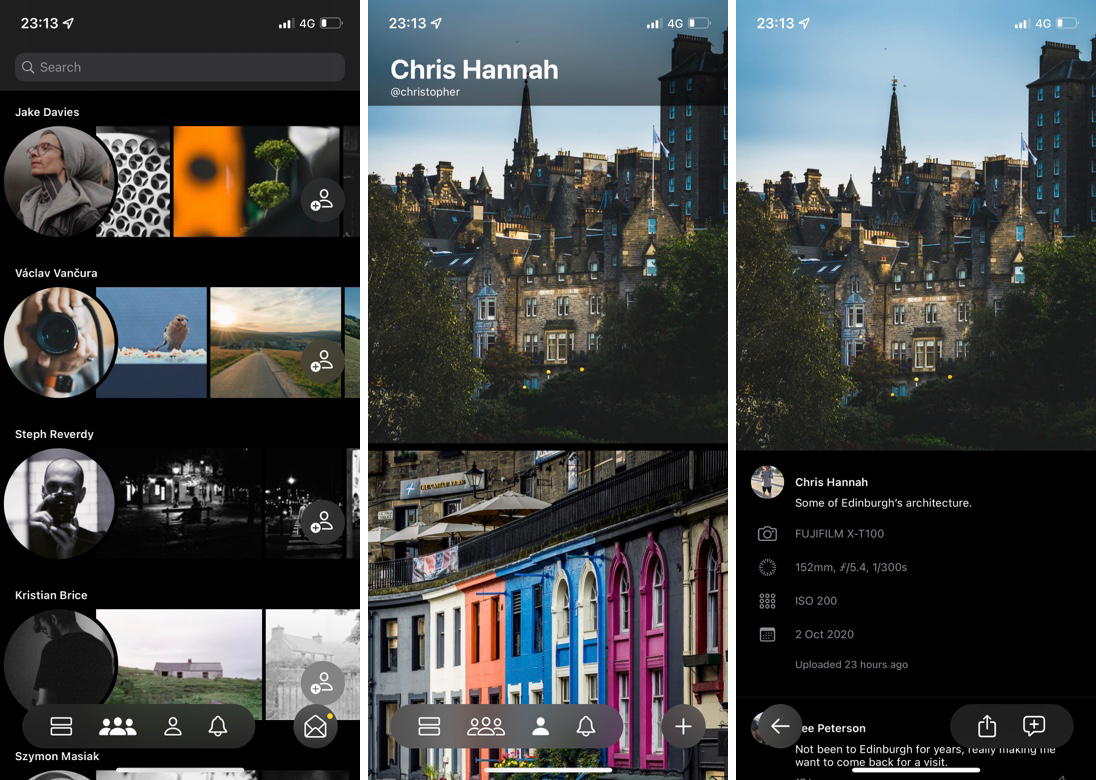Tap the Chris Hannah name in photo details
The width and height of the screenshot is (1096, 780).
point(831,482)
